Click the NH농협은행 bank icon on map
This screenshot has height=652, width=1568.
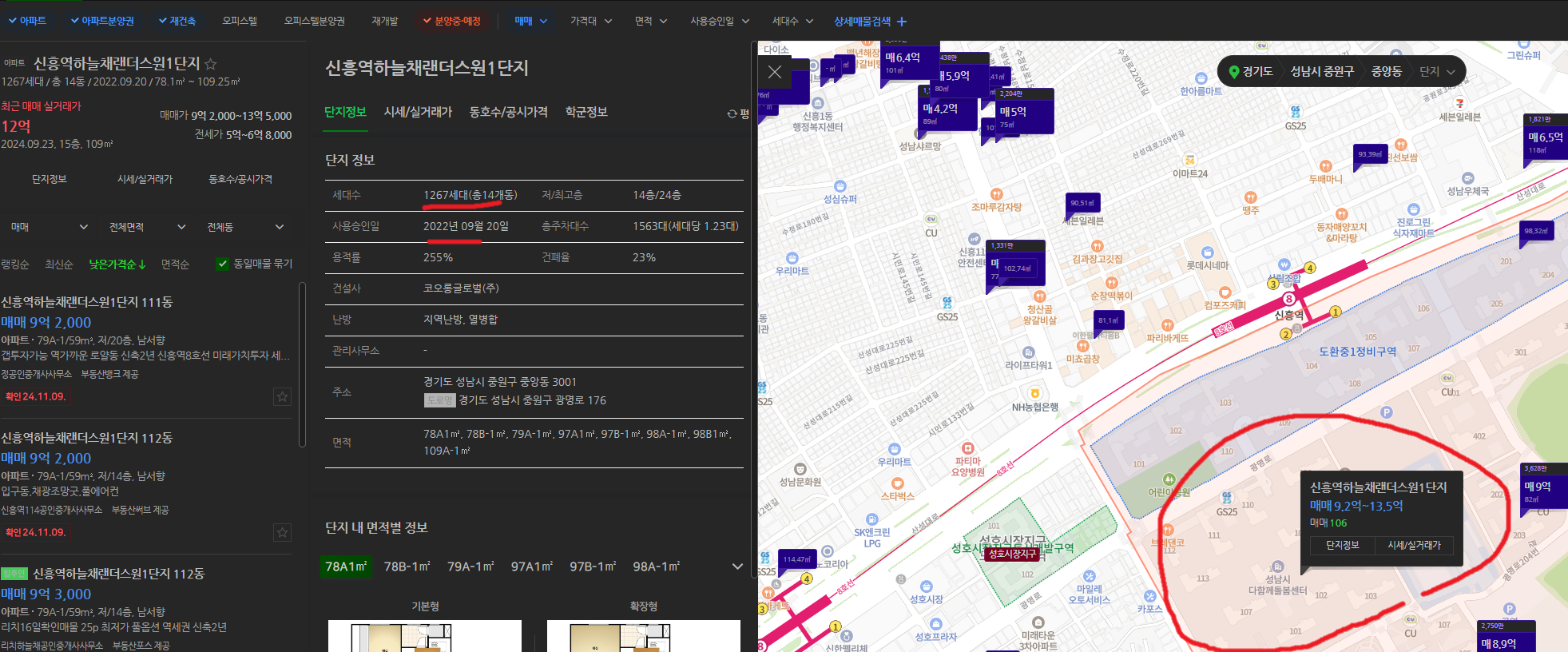pyautogui.click(x=1034, y=394)
